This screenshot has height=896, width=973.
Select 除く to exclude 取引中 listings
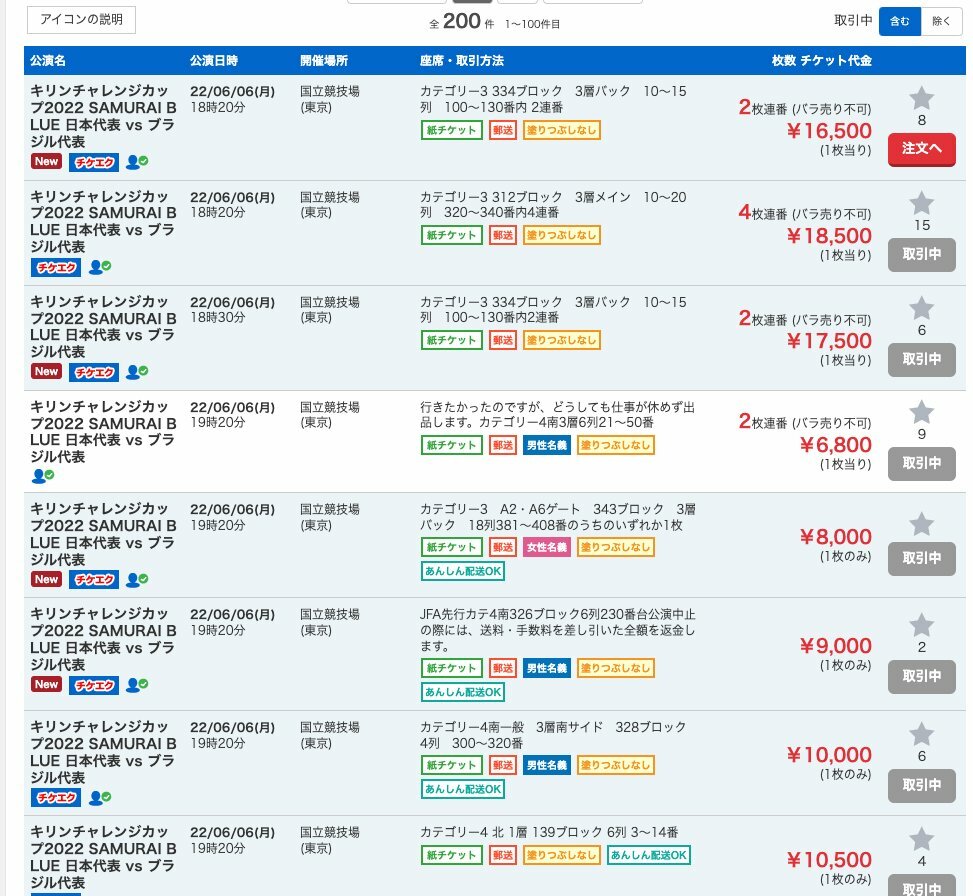tap(941, 21)
